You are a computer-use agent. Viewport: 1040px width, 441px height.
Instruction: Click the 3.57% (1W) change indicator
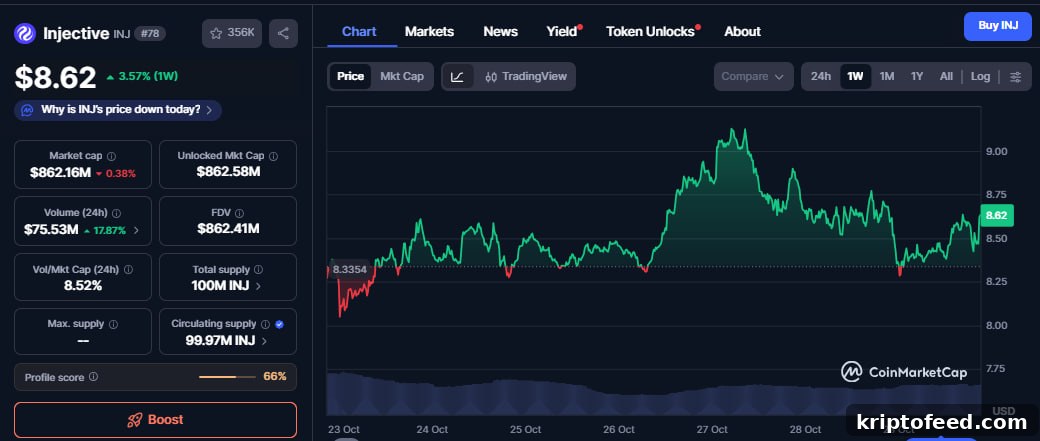click(141, 76)
